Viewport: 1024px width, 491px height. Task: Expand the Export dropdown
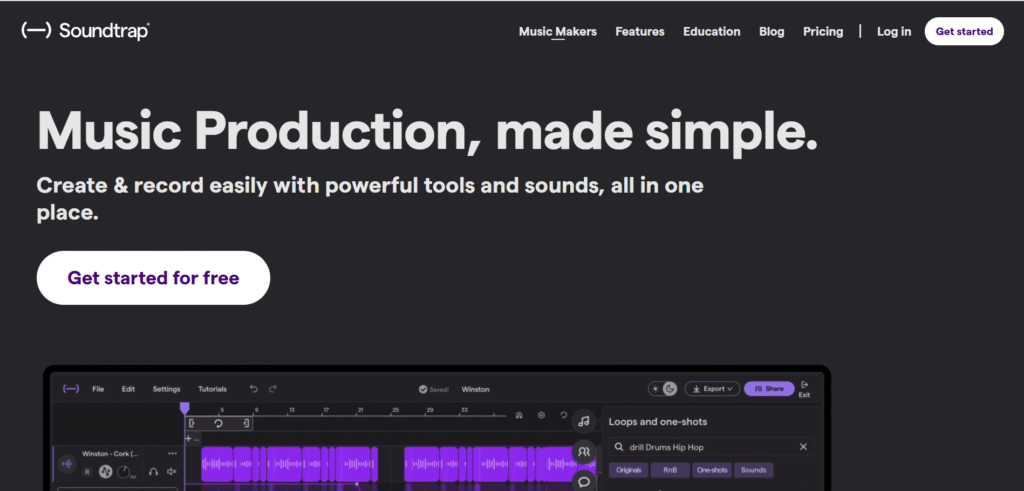click(x=714, y=388)
